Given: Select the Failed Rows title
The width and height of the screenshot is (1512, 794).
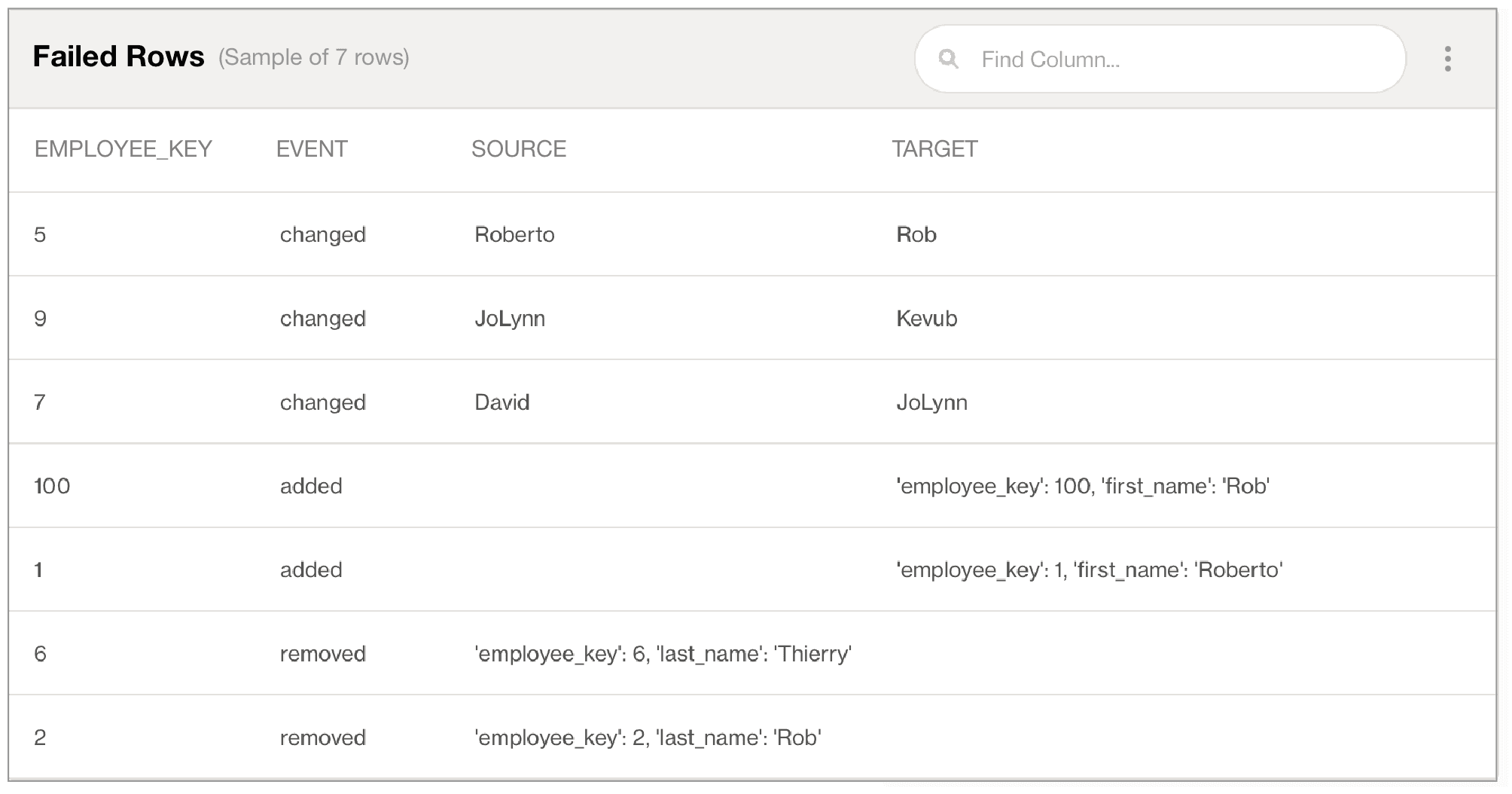Looking at the screenshot, I should coord(118,56).
